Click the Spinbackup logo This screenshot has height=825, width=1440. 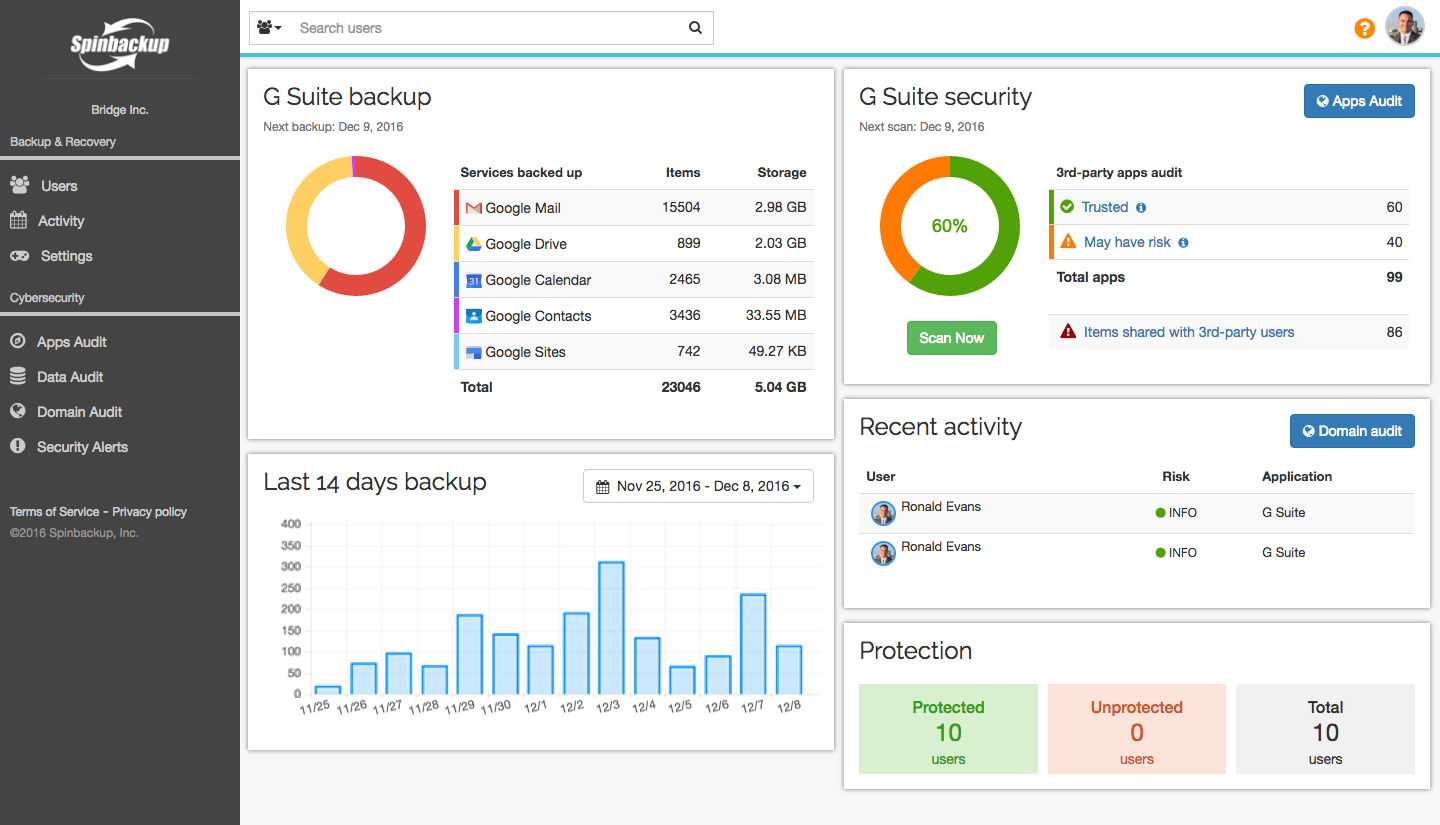[120, 45]
